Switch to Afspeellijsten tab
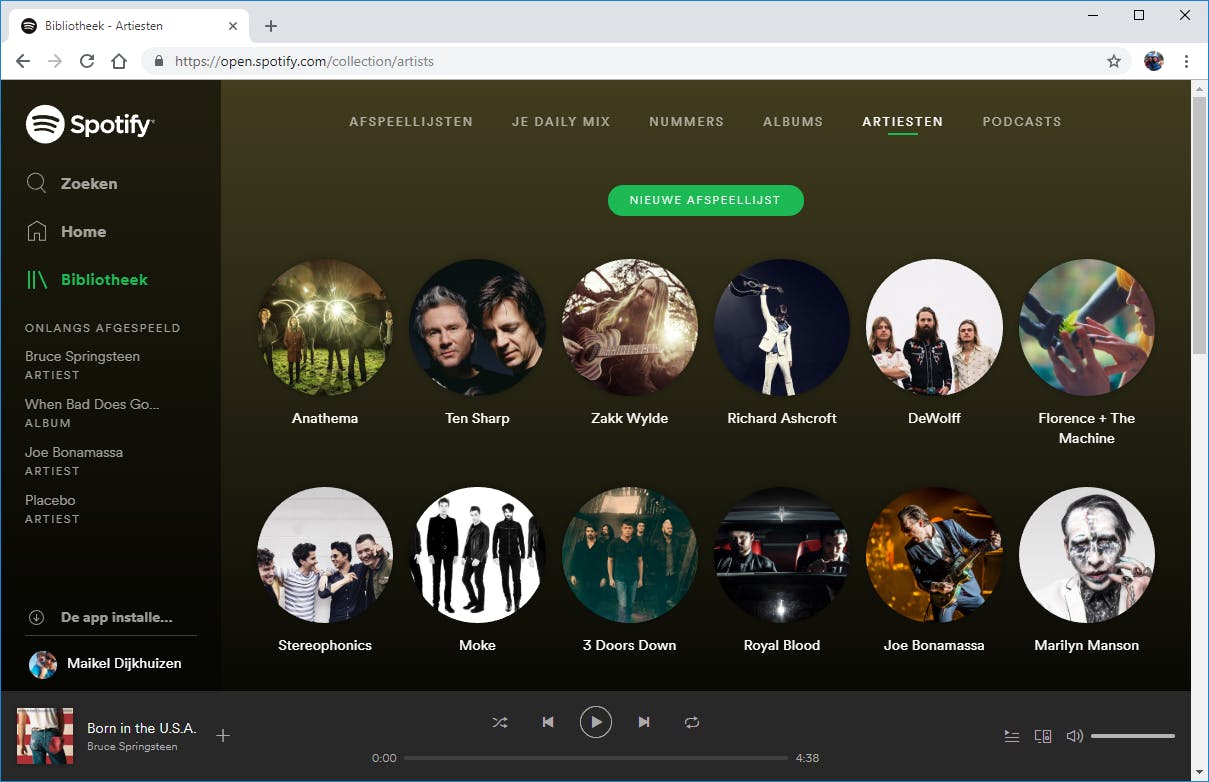Screen dimensions: 1209x782 [x=411, y=121]
